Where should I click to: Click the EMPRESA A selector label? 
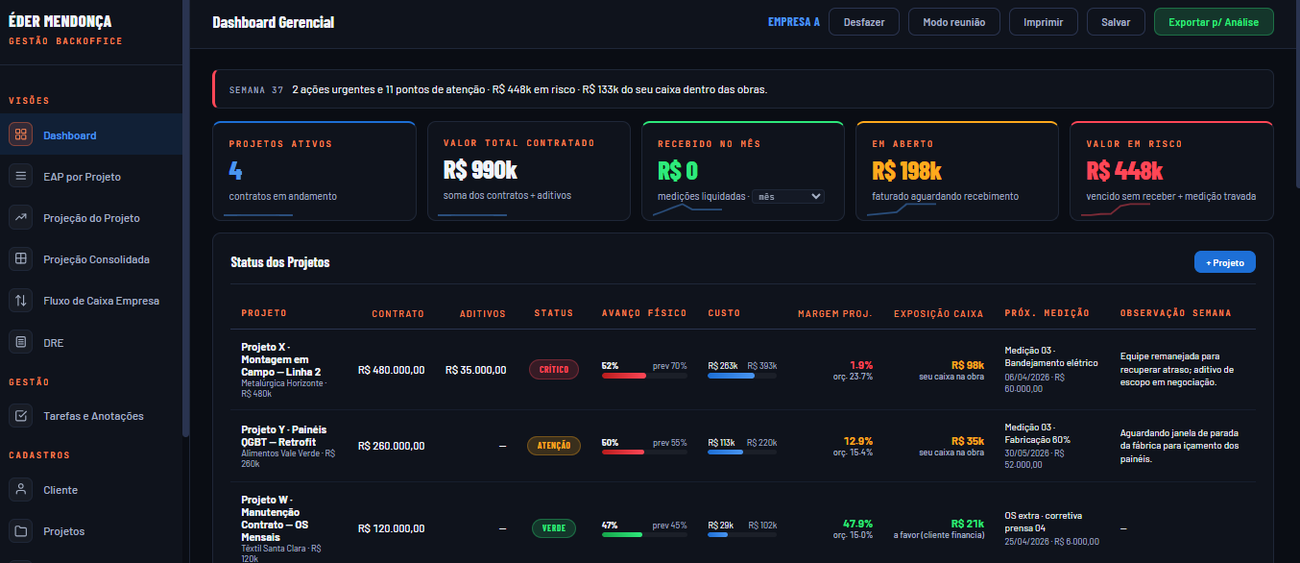(794, 22)
